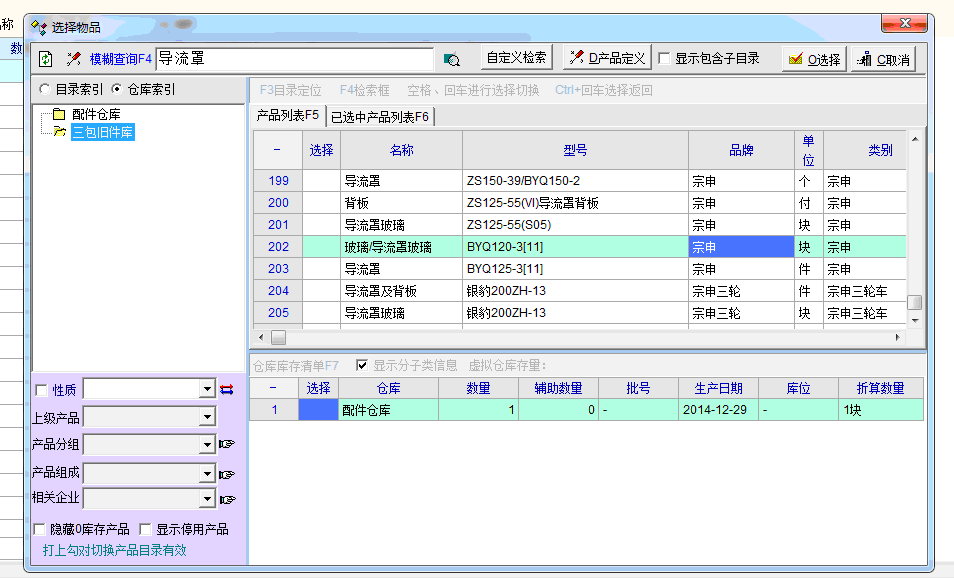Image resolution: width=954 pixels, height=578 pixels.
Task: Select the 三包旧件库 folder in the tree
Action: click(x=102, y=131)
